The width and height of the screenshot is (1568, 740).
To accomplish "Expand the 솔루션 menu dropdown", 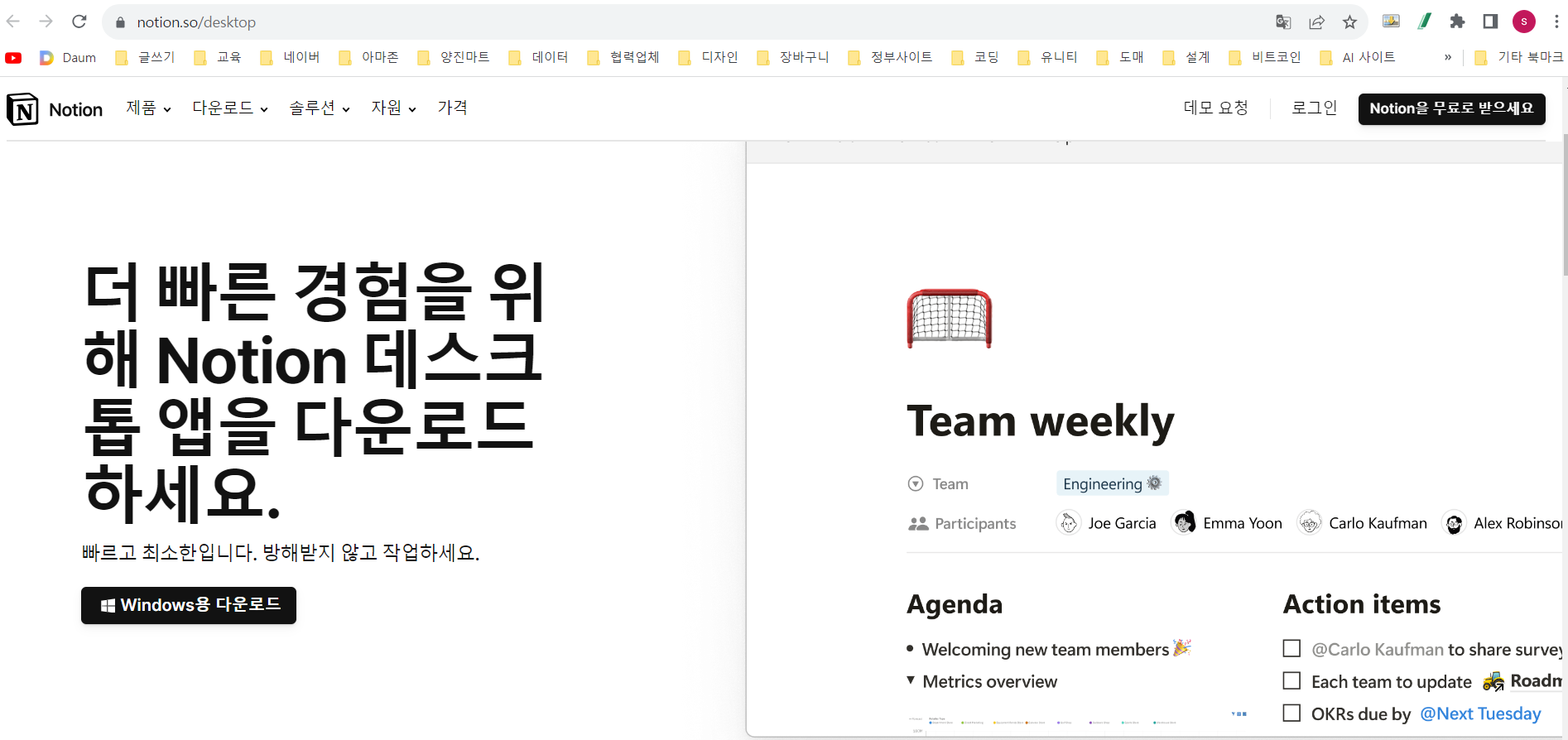I will 320,108.
